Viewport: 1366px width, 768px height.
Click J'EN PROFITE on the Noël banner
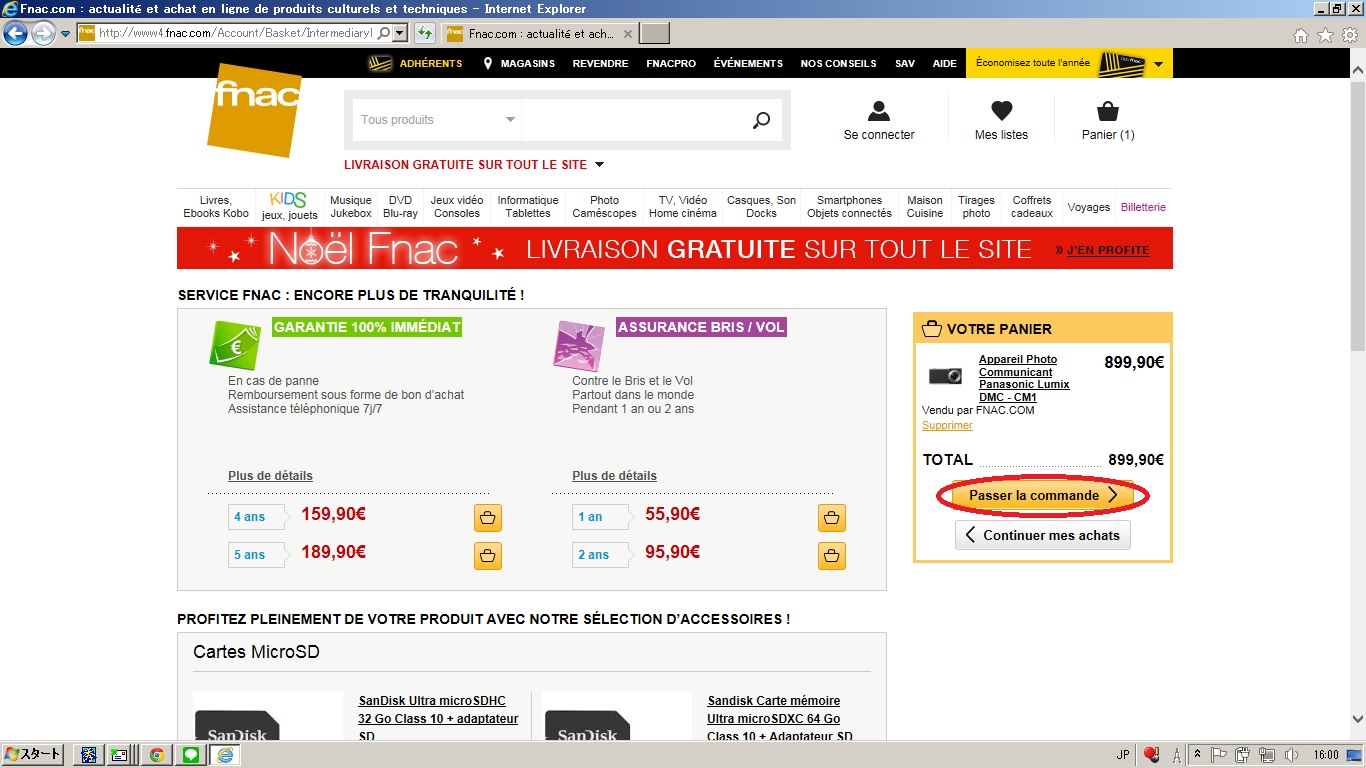(1108, 250)
